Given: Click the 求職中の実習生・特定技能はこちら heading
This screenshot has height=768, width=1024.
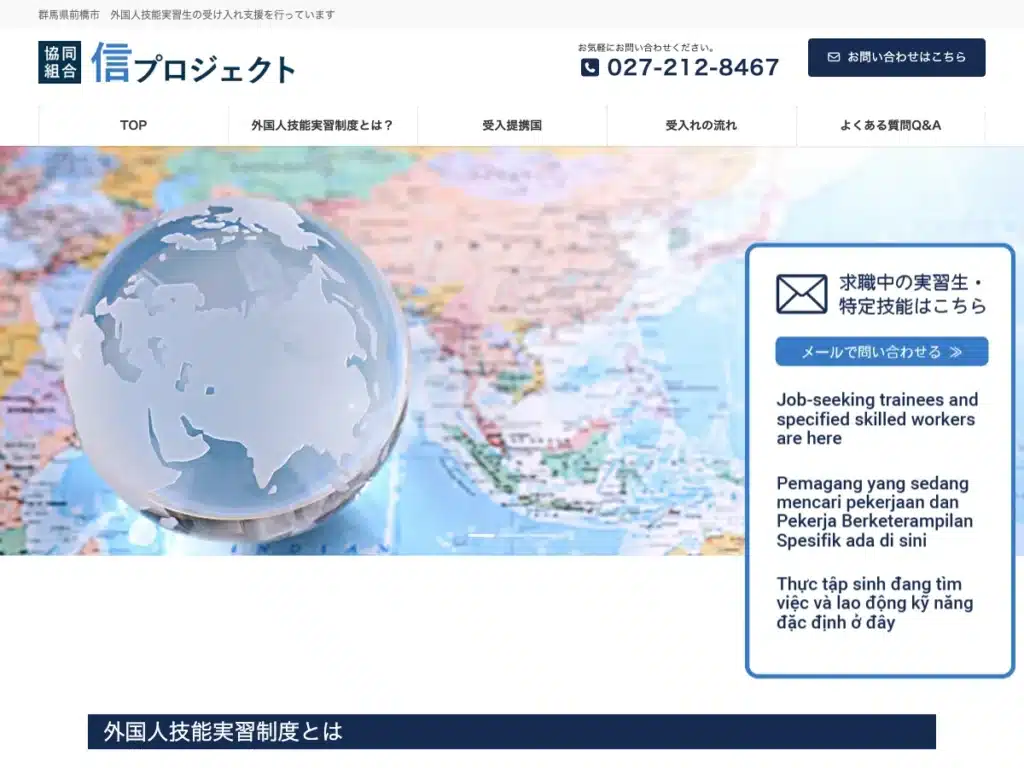Looking at the screenshot, I should click(912, 294).
